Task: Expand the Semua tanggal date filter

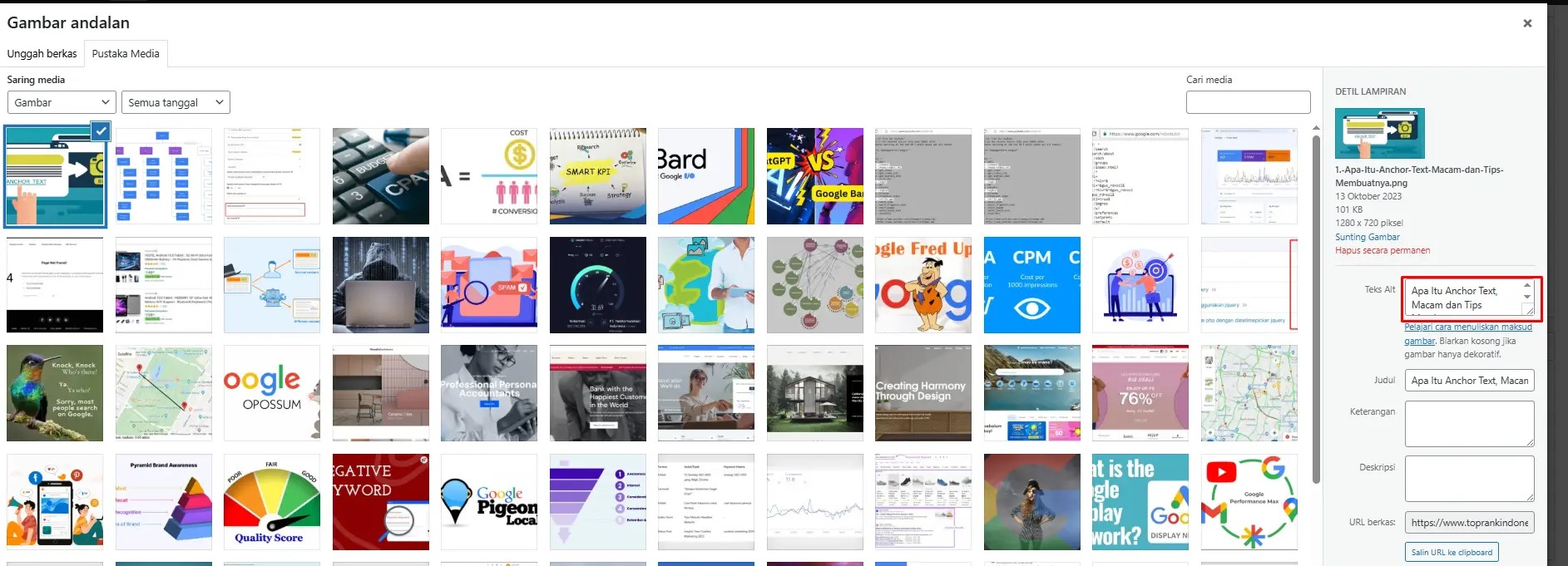Action: 176,102
